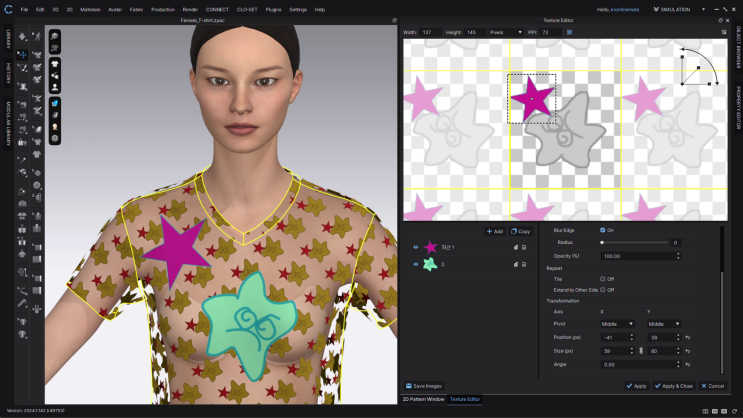Reset the Size values
The width and height of the screenshot is (743, 418).
point(688,351)
